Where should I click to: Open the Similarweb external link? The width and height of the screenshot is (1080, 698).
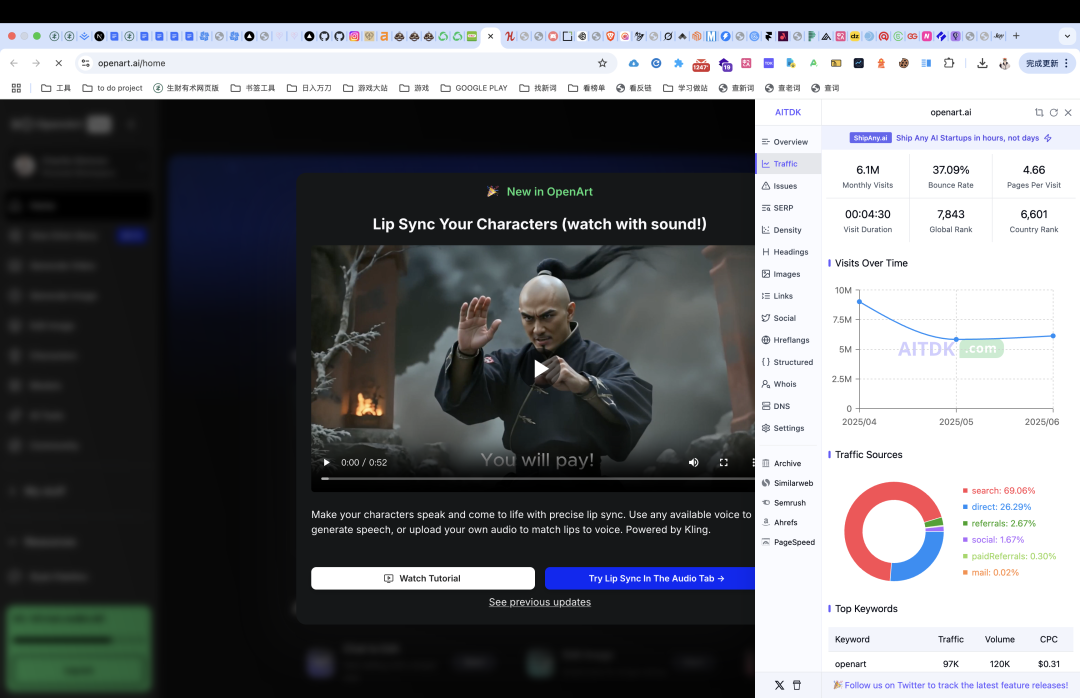point(787,484)
